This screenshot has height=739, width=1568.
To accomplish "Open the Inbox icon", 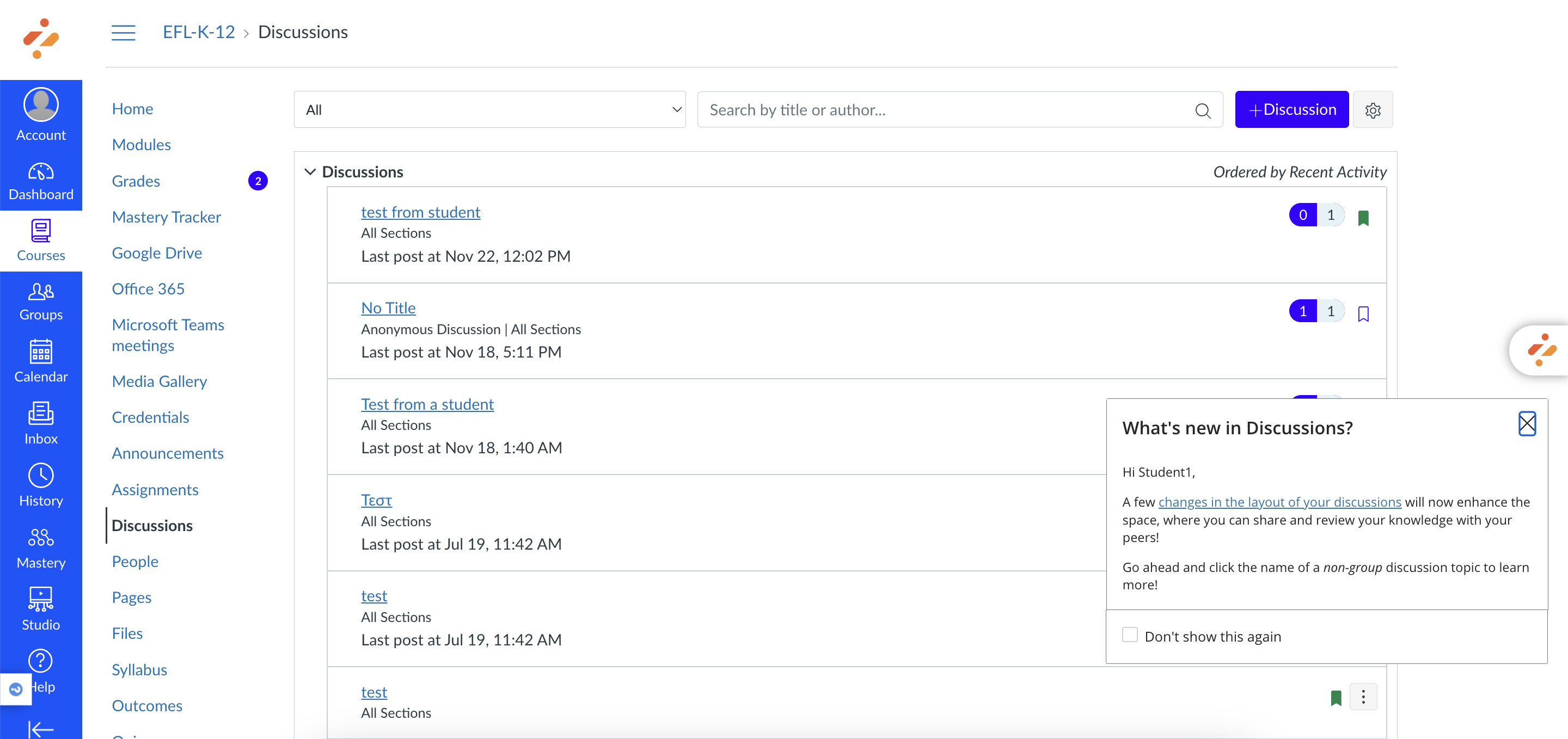I will tap(41, 414).
